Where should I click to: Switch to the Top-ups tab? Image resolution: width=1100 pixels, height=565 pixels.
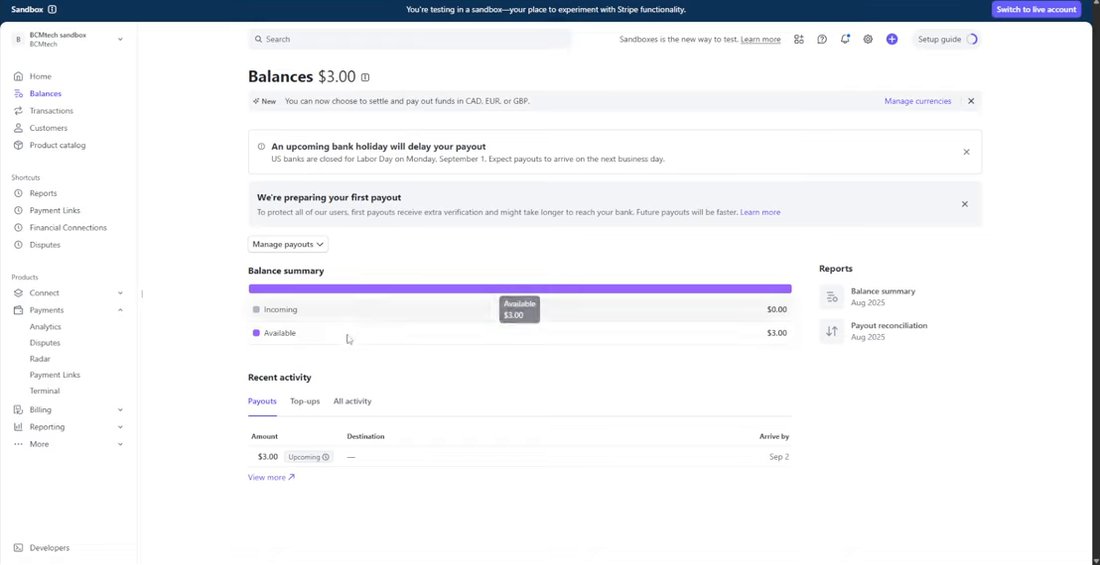(x=305, y=401)
